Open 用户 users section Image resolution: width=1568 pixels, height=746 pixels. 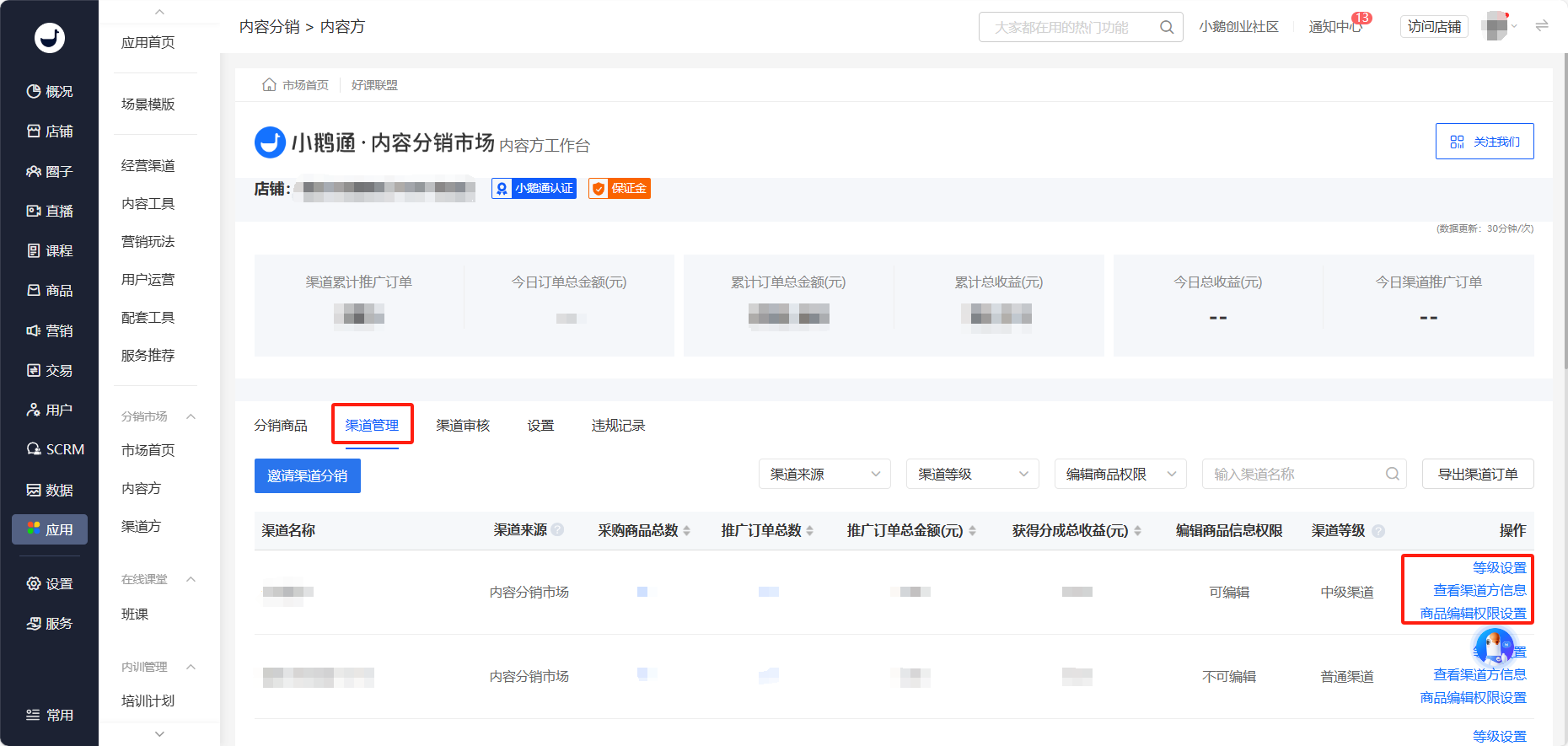50,410
